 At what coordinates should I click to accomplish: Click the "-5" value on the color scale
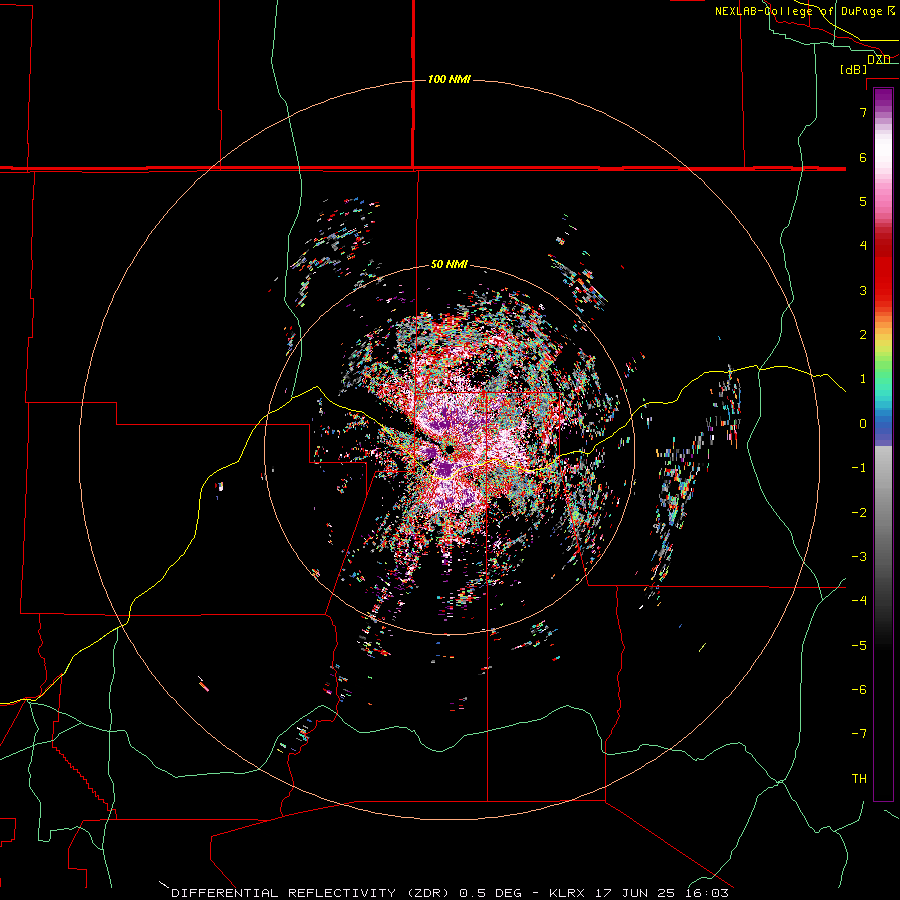pyautogui.click(x=859, y=646)
